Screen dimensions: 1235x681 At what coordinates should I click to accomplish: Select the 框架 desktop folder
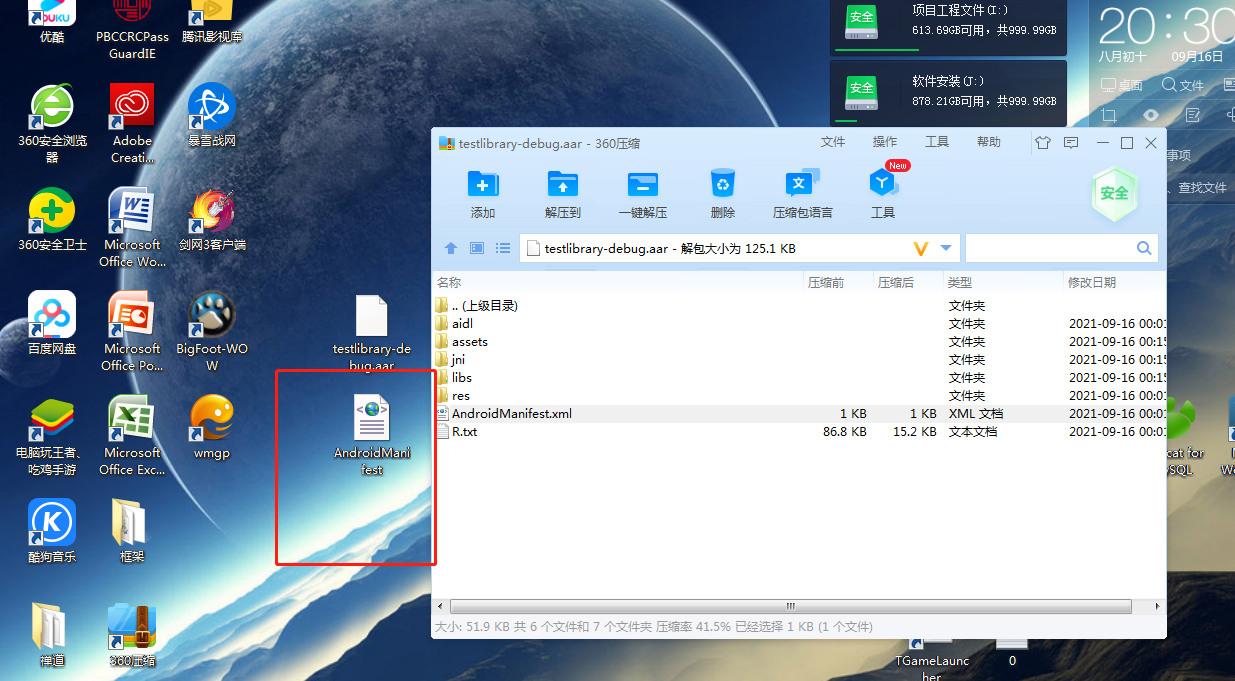pos(132,531)
